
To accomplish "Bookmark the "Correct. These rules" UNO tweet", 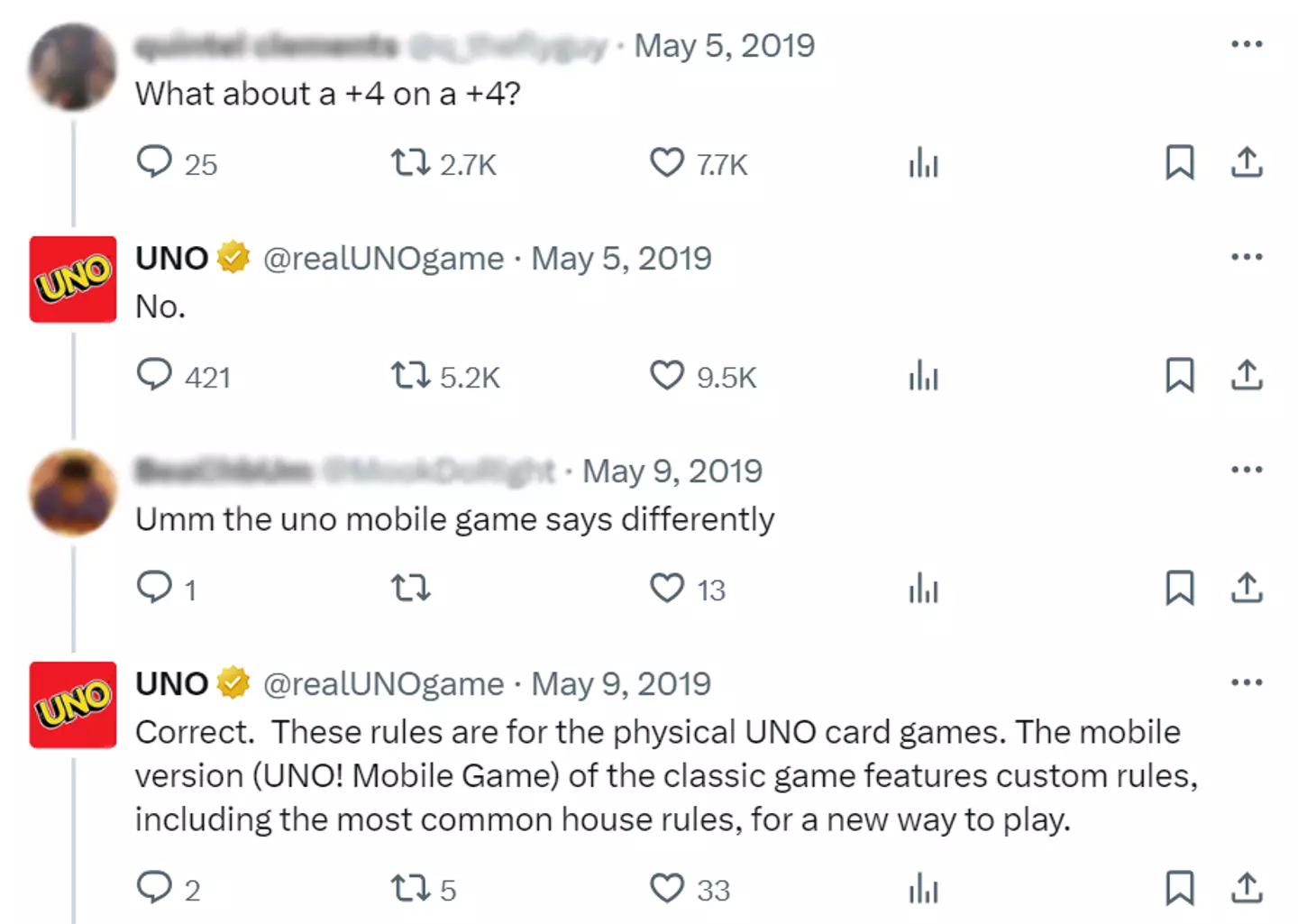I will click(x=1180, y=888).
